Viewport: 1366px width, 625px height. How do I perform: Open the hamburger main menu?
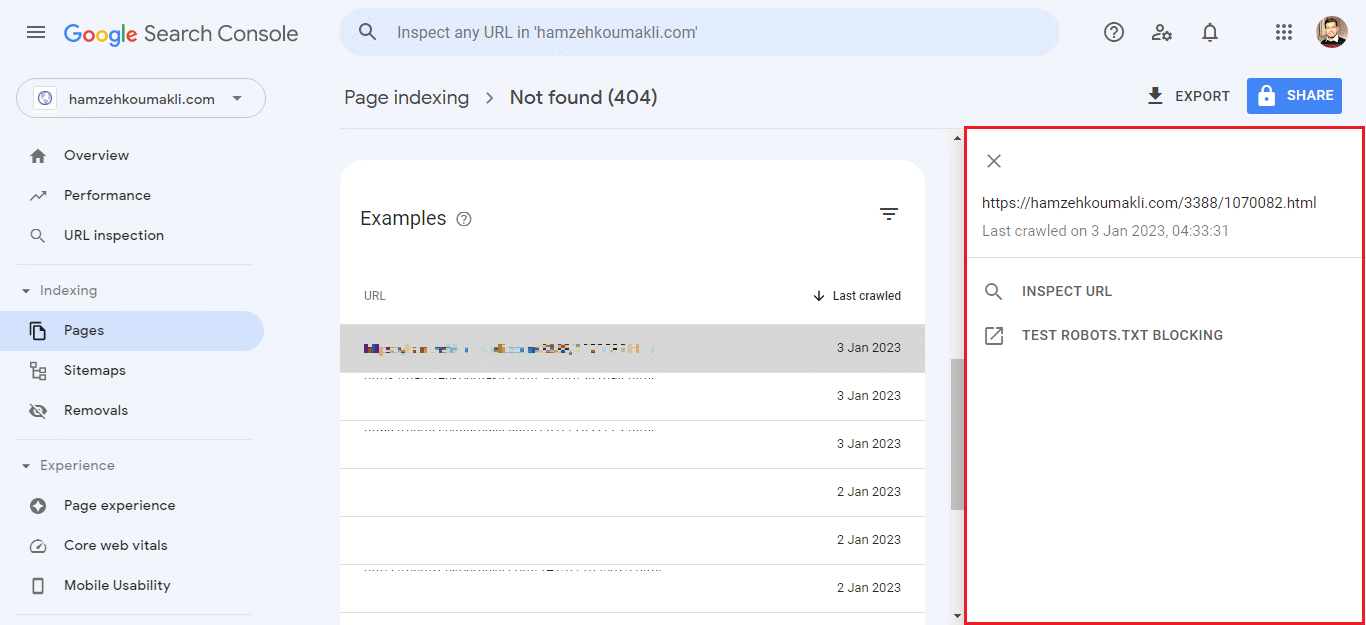(36, 33)
